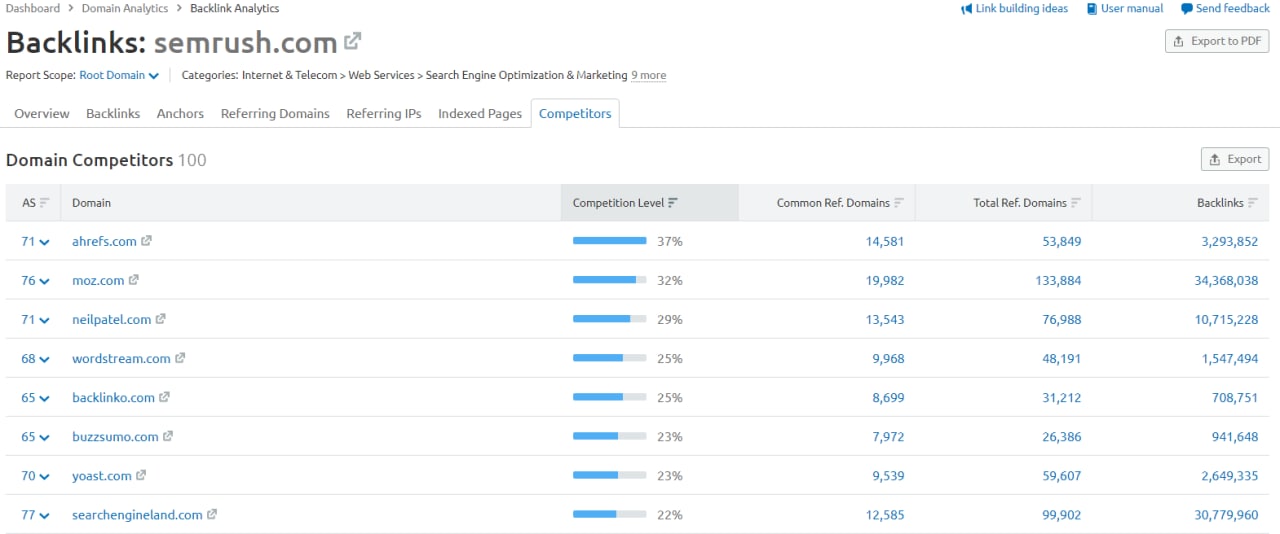The width and height of the screenshot is (1280, 534).
Task: Open semrush.com external link icon in title
Action: coord(352,42)
